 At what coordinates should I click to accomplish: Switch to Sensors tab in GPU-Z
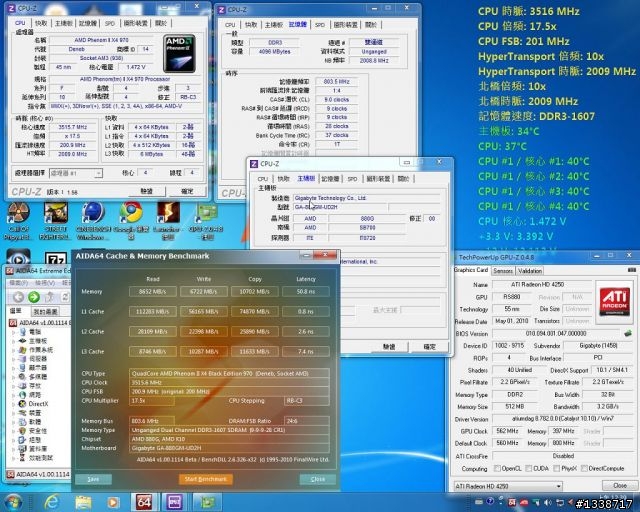pos(503,271)
